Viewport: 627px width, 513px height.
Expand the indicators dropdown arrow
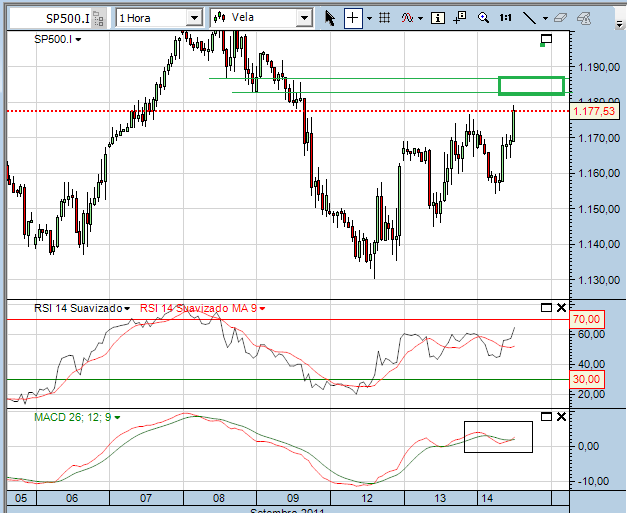tap(420, 18)
